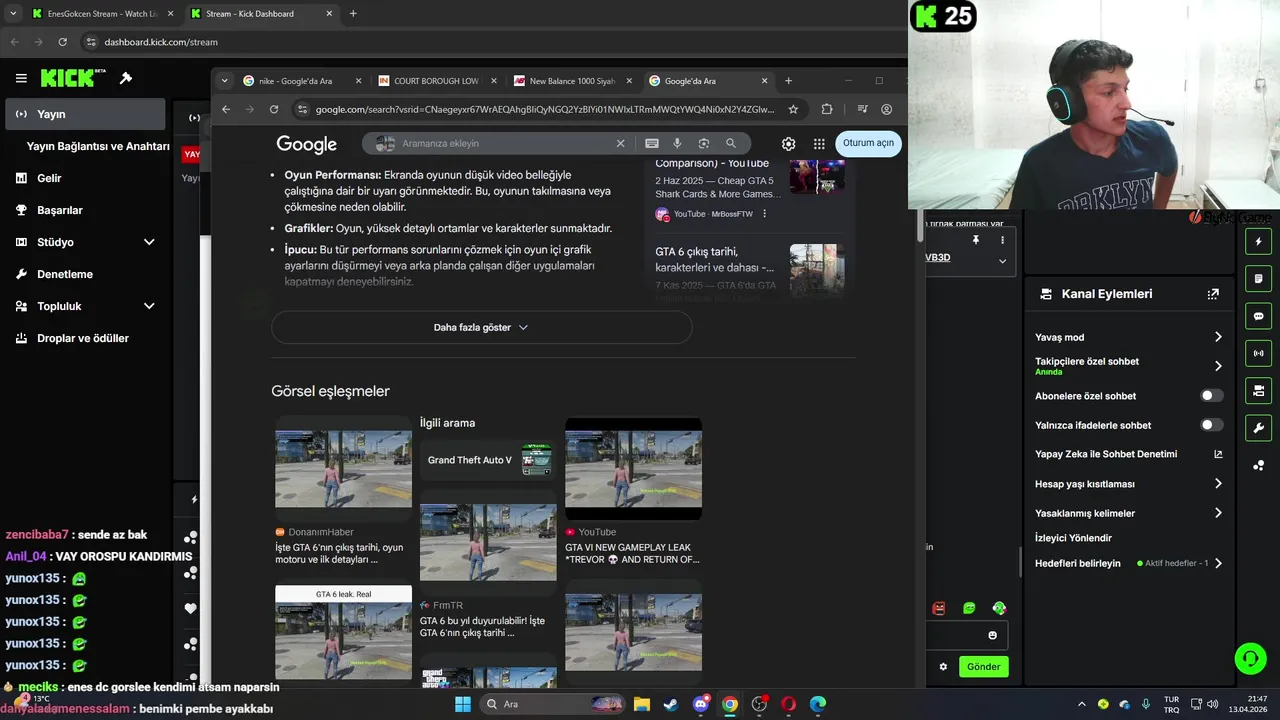Pop out the Kanal Eylemleri panel

tap(1213, 294)
